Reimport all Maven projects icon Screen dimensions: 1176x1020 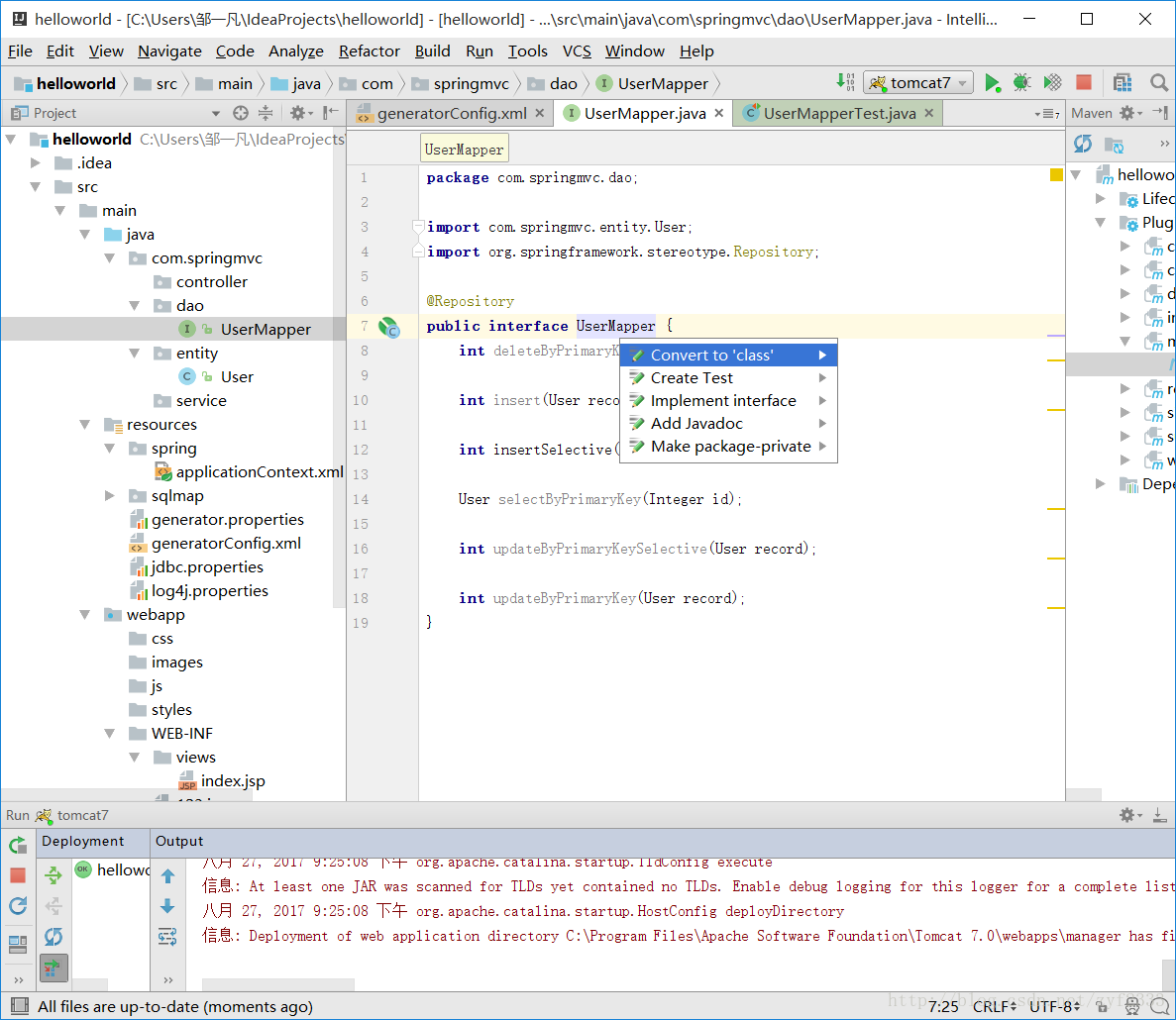pos(1082,144)
